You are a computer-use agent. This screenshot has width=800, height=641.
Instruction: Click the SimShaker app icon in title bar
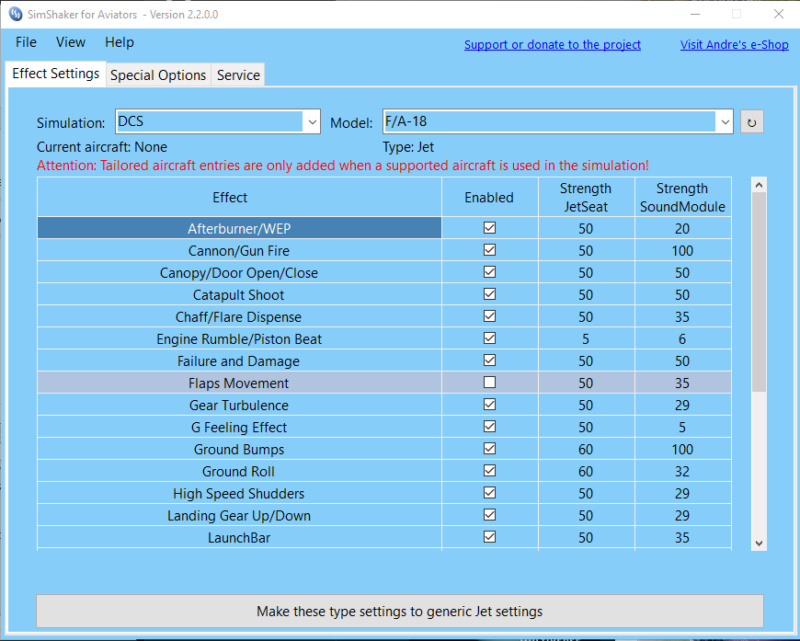coord(15,14)
